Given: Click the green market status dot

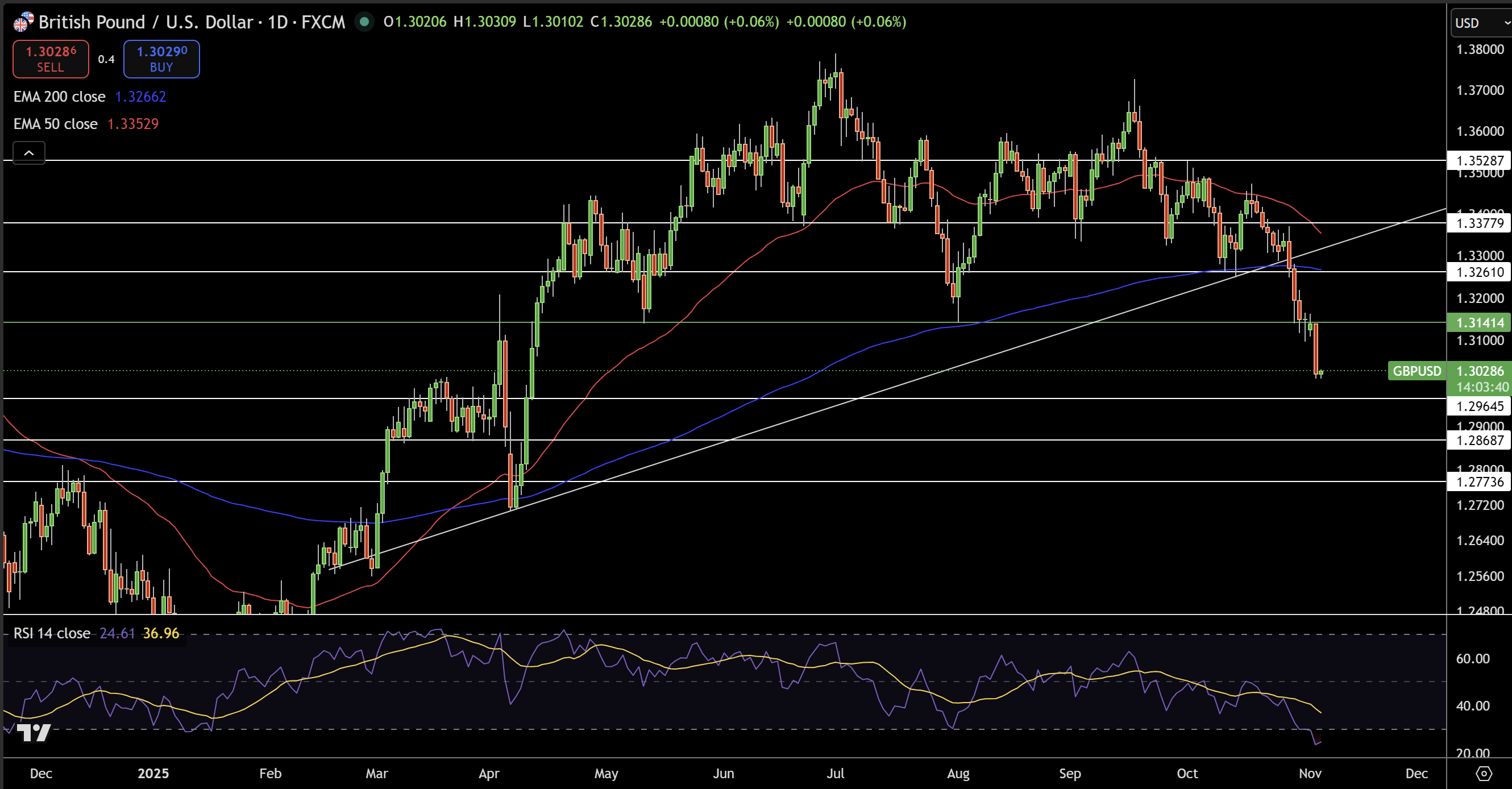Looking at the screenshot, I should click(x=365, y=22).
